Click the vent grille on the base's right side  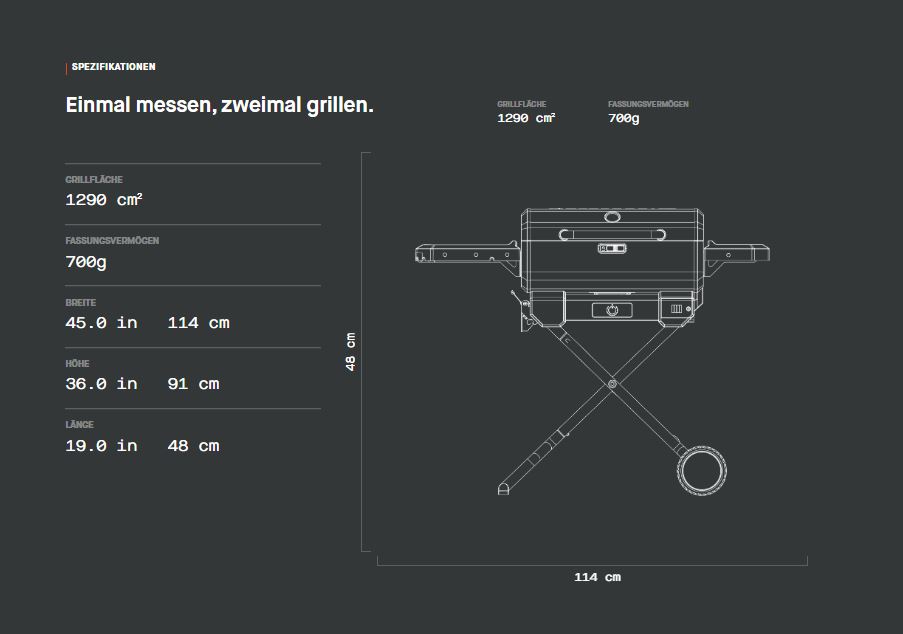pyautogui.click(x=677, y=309)
